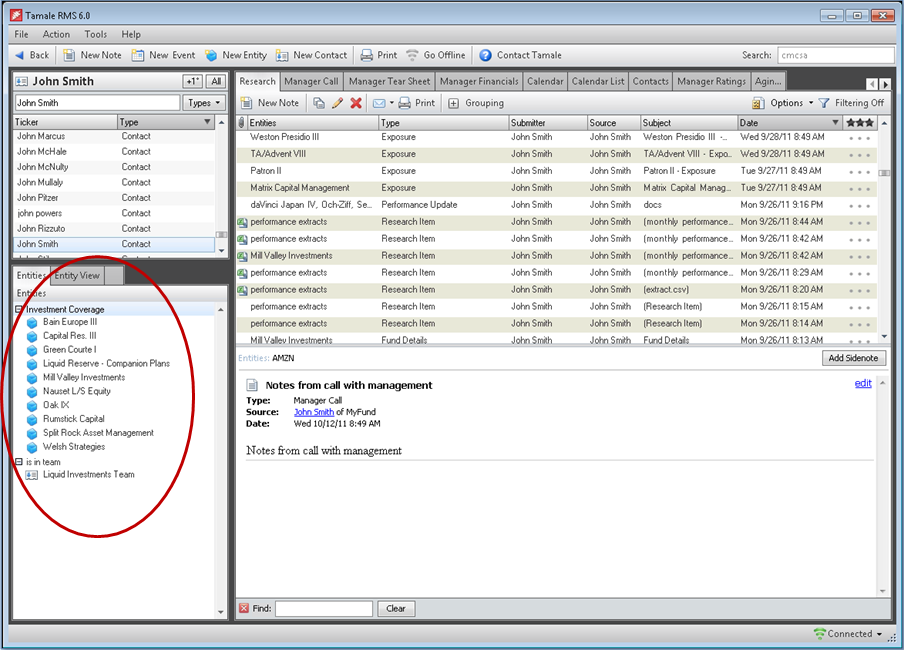Switch to the Manager Call tab
904x650 pixels.
311,82
